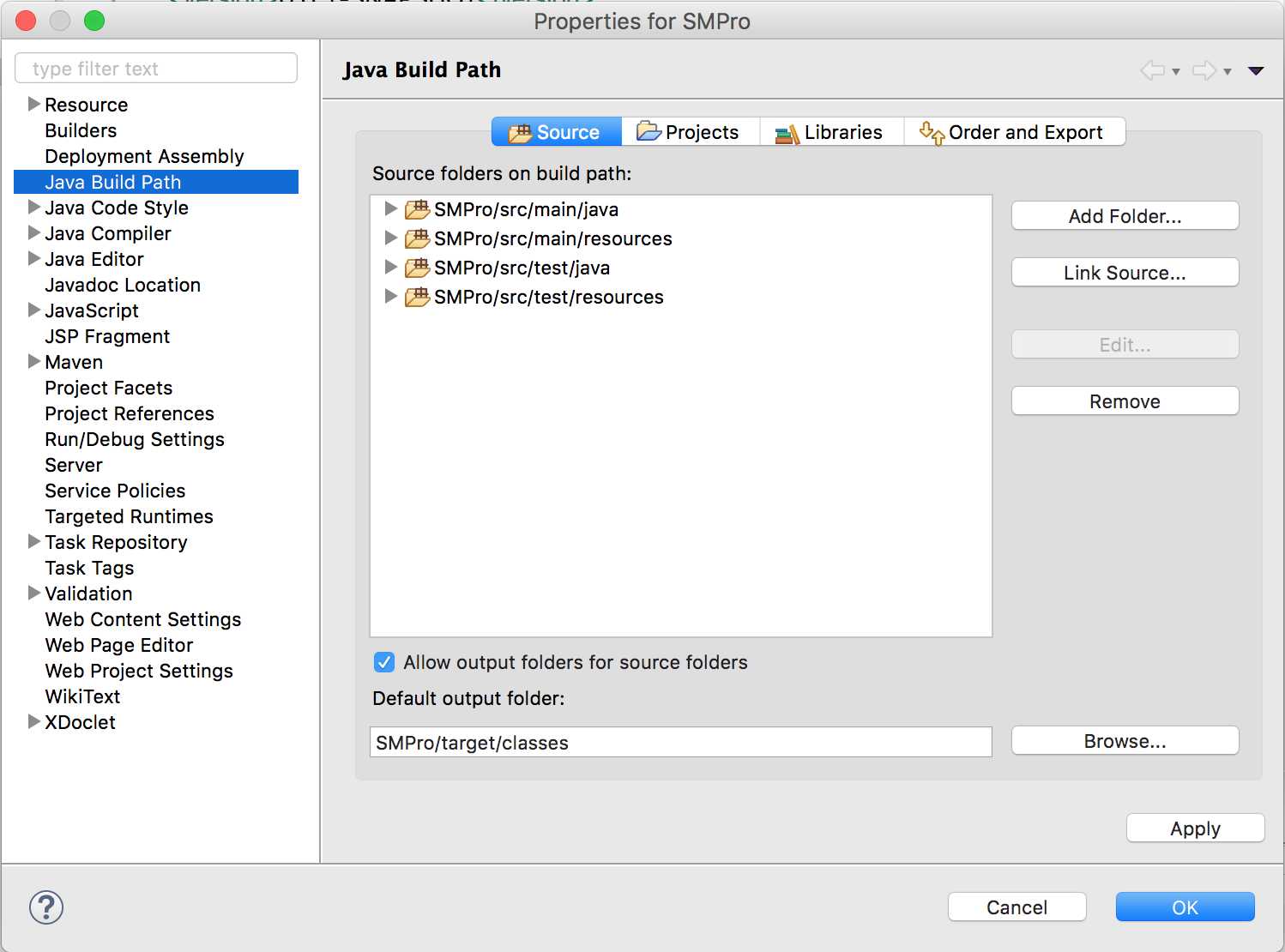The height and width of the screenshot is (952, 1285).
Task: Toggle Allow output folders for source folders
Action: 384,662
